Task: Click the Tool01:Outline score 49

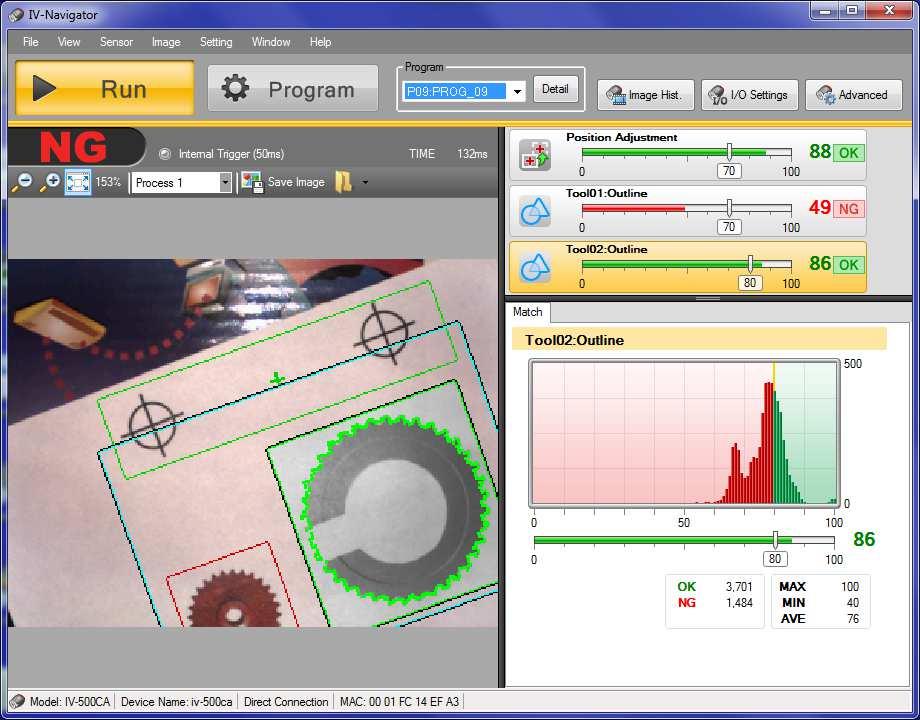Action: [820, 207]
